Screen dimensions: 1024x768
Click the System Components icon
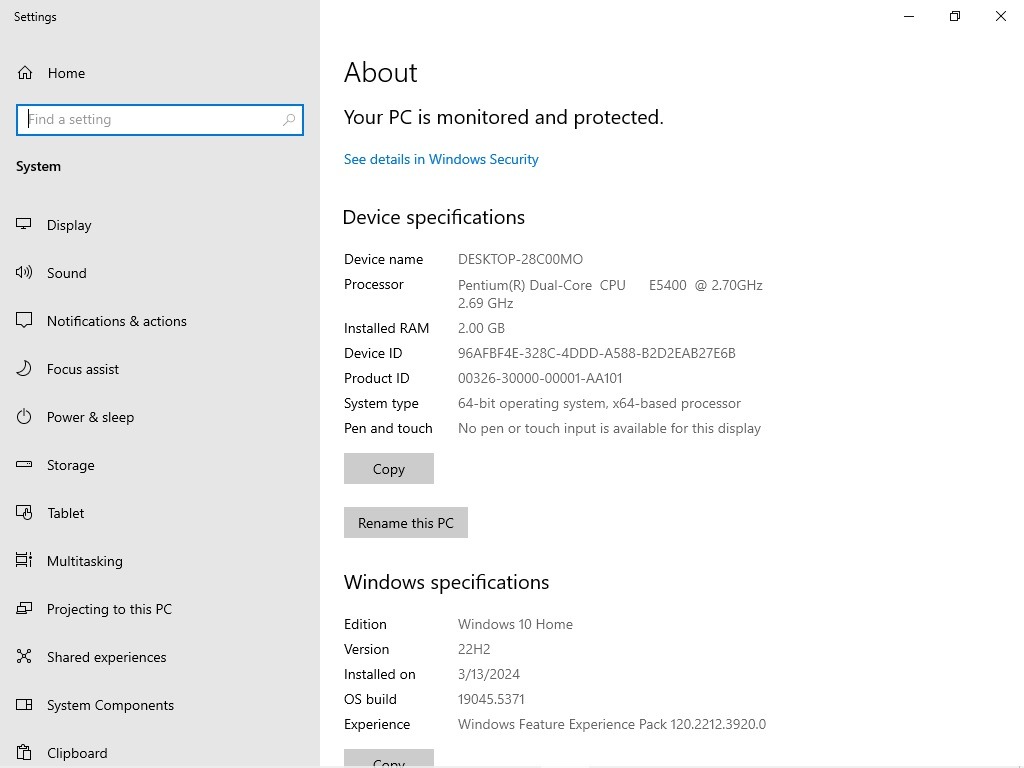pyautogui.click(x=24, y=705)
